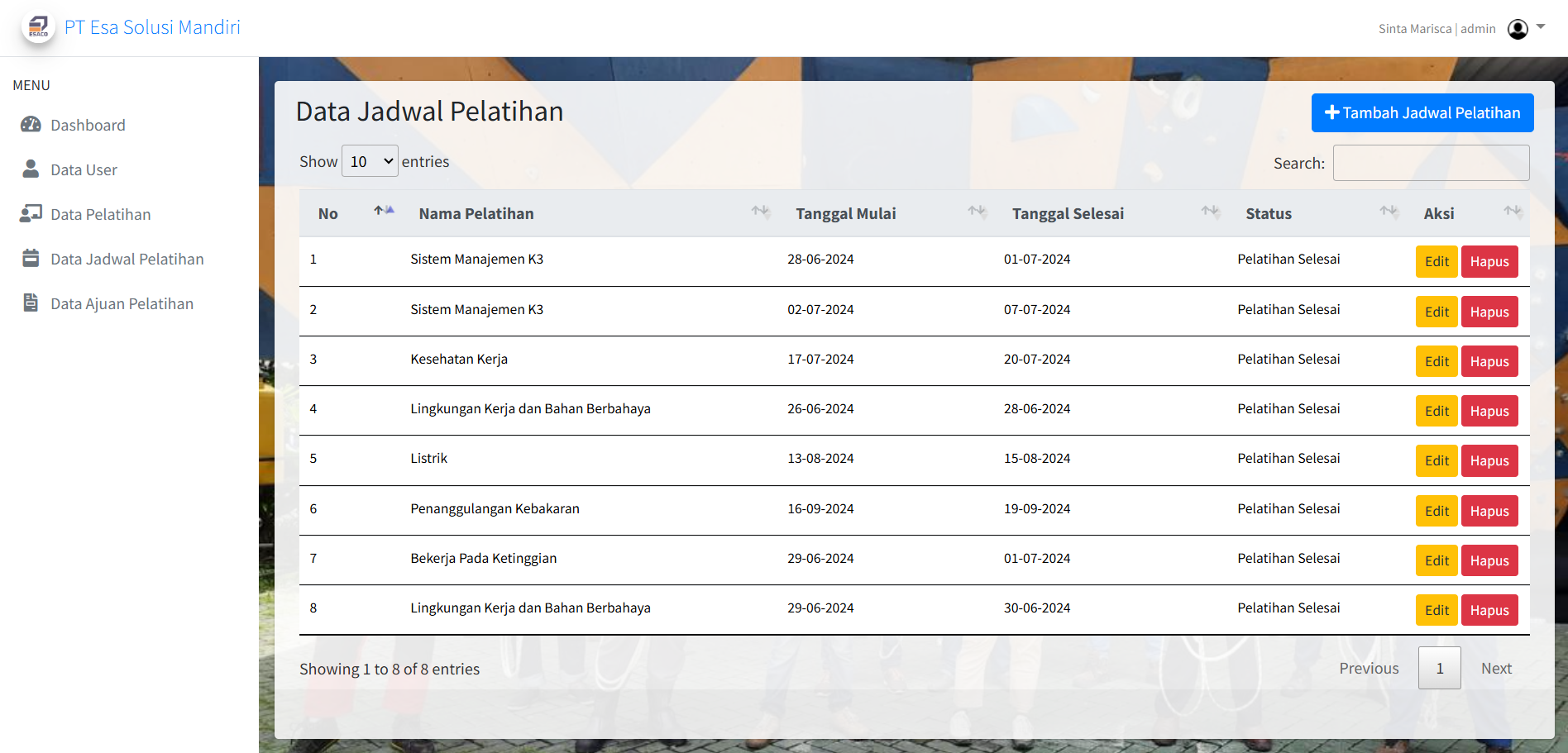
Task: Click the ESACO company logo icon
Action: pos(38,27)
